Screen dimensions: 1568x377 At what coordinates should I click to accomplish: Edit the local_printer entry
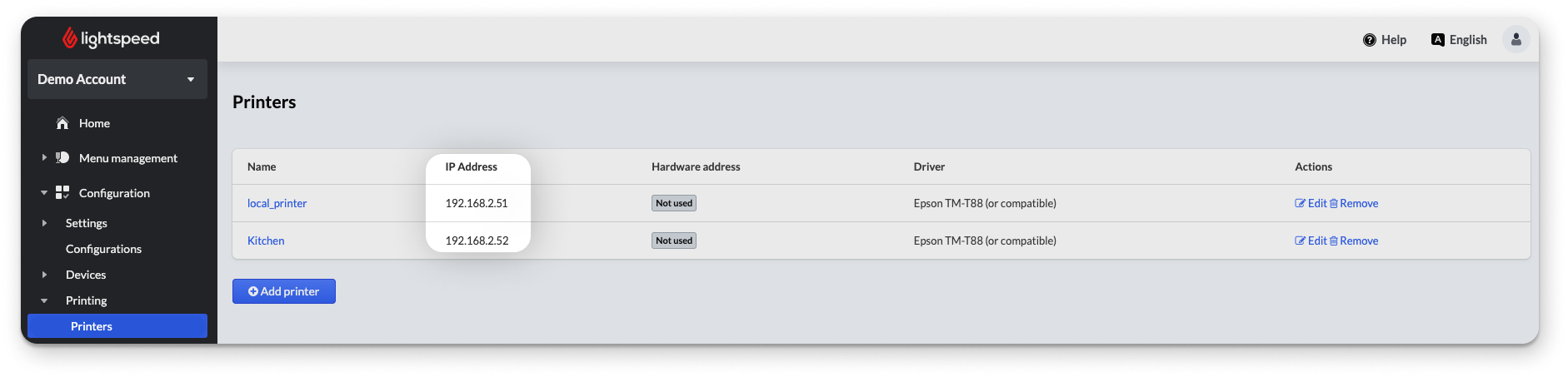pos(1311,203)
